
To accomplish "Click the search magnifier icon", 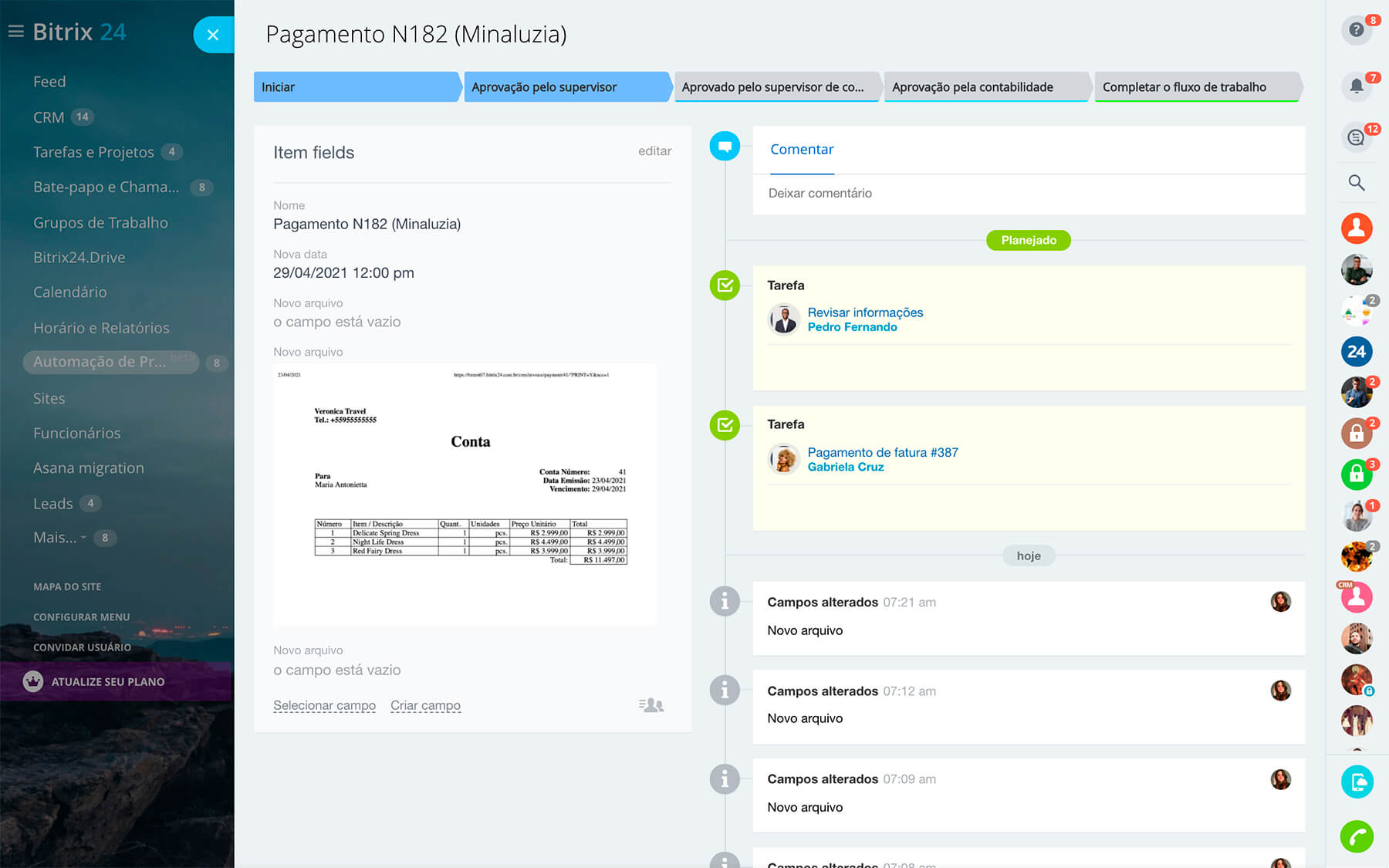I will pos(1356,183).
